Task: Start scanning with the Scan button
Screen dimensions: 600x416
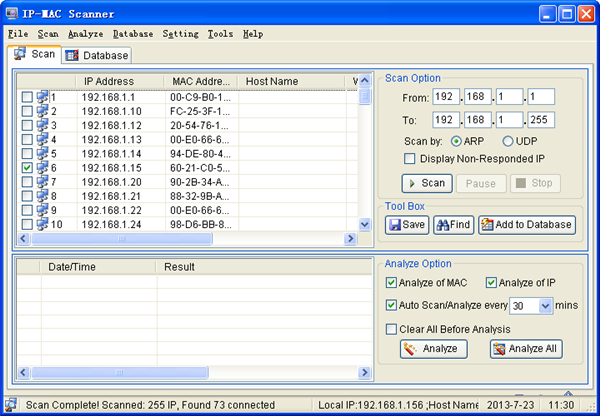Action: [427, 183]
